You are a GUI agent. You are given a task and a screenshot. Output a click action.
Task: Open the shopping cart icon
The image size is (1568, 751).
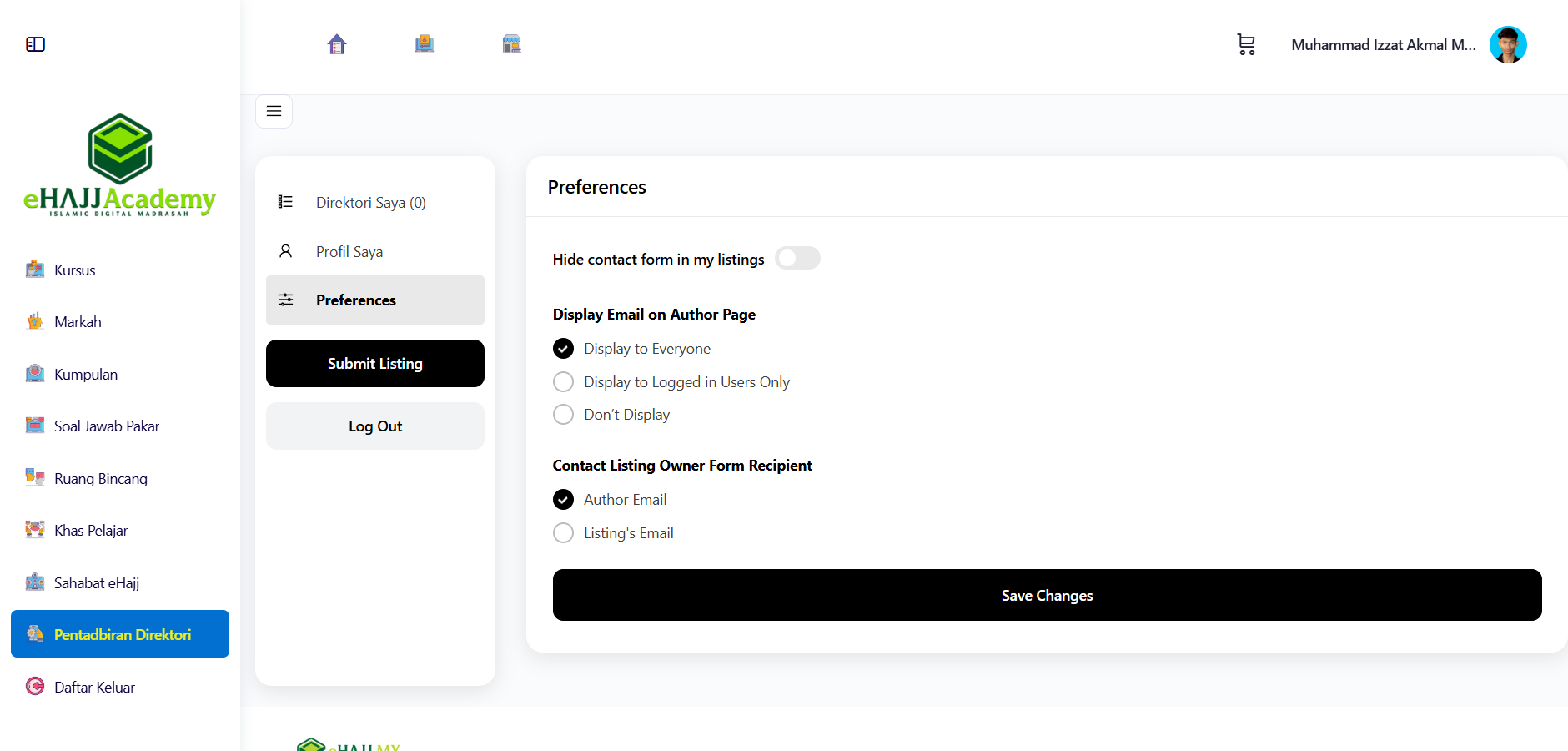(1246, 44)
